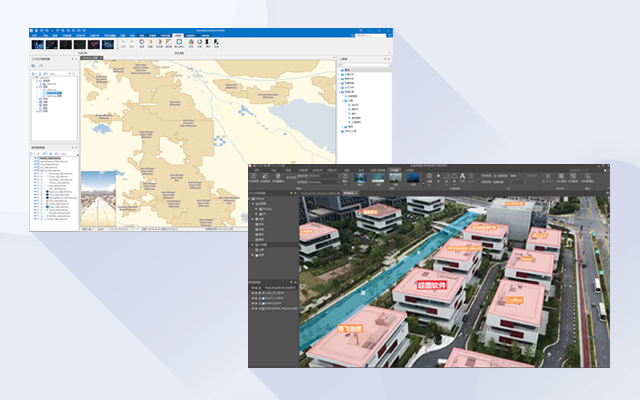Collapse the root node of light workspace tree
640x400 pixels.
(x=34, y=78)
